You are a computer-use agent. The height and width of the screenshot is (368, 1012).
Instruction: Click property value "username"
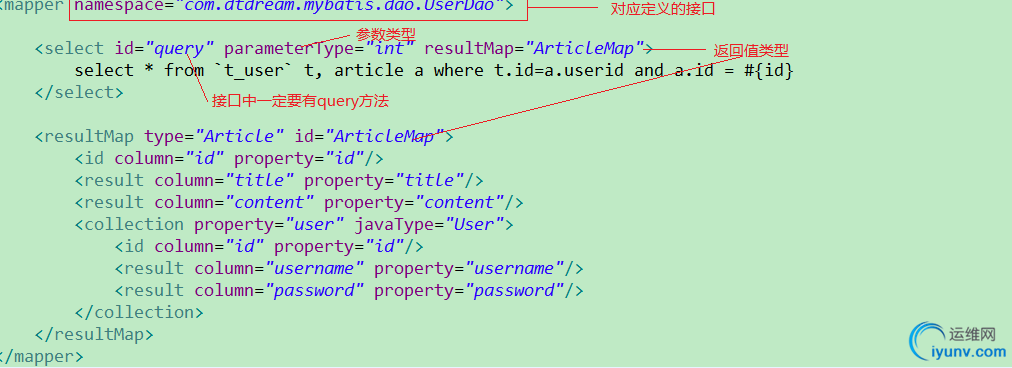point(514,268)
